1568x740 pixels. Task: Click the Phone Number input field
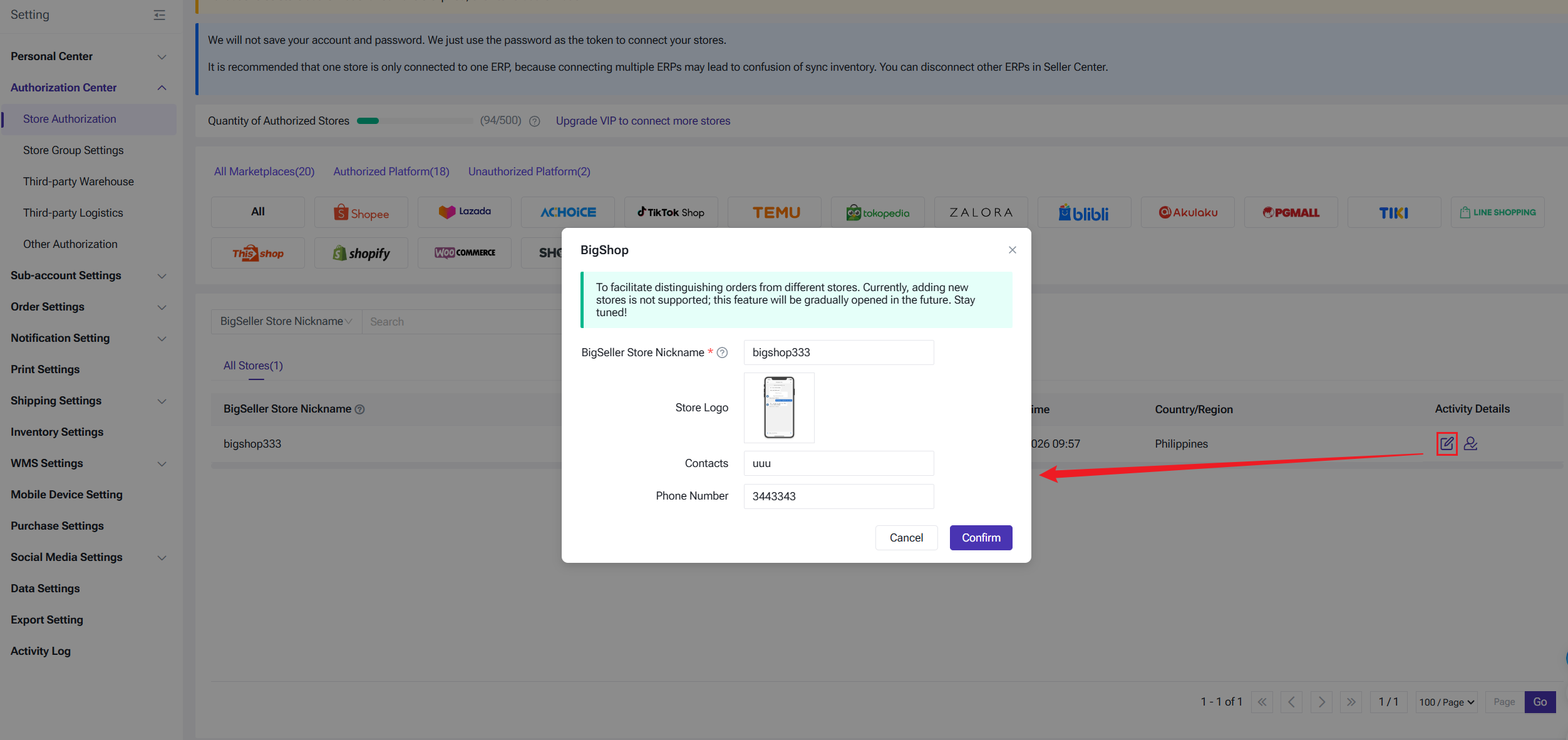click(838, 496)
